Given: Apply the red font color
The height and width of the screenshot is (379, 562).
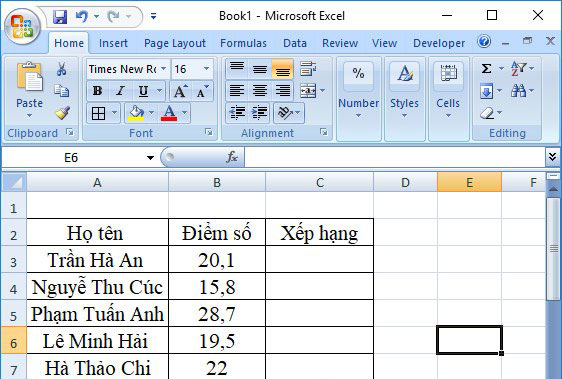Looking at the screenshot, I should [x=169, y=113].
